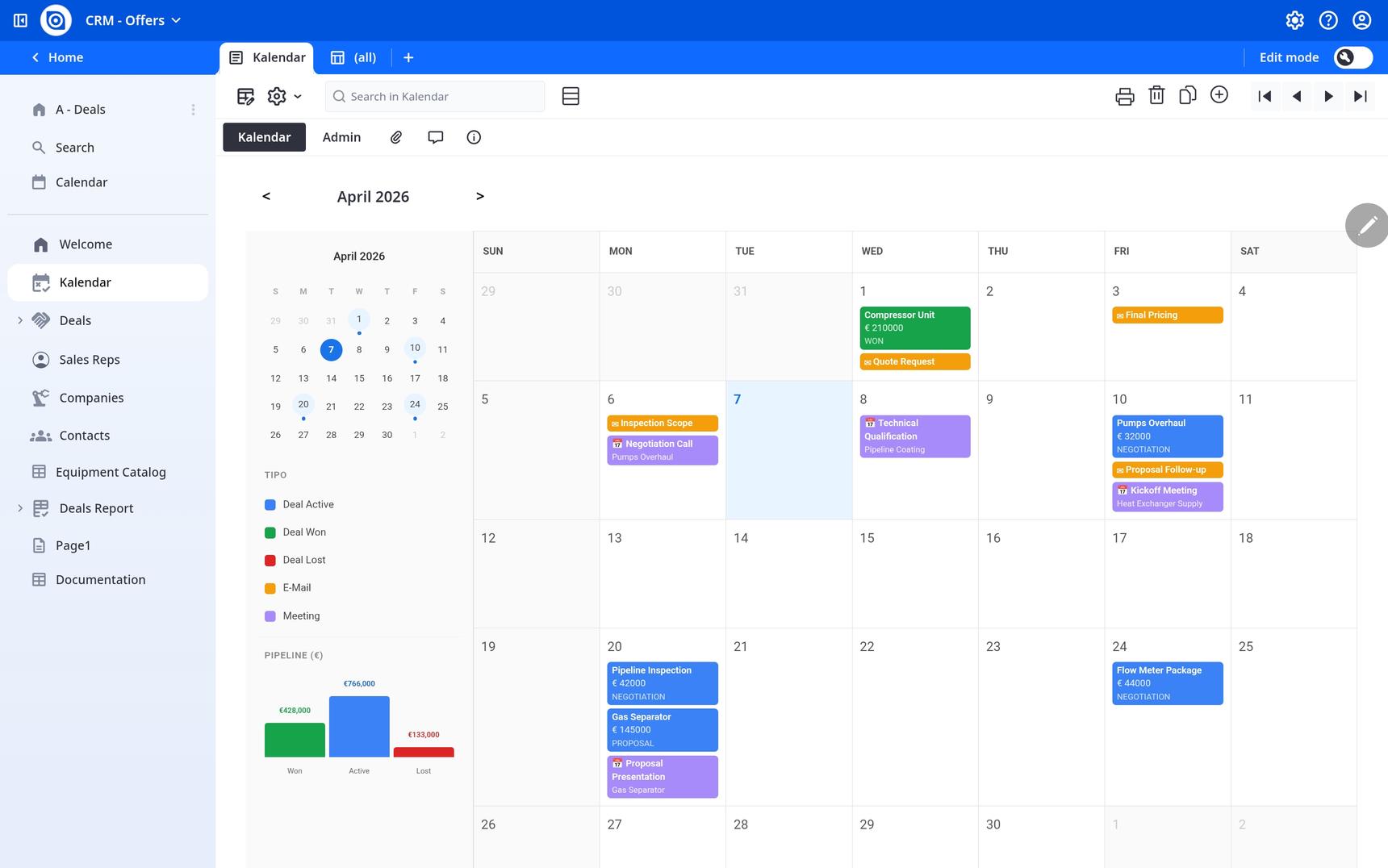The image size is (1388, 868).
Task: Expand the Deals Report tree item
Action: coord(20,508)
